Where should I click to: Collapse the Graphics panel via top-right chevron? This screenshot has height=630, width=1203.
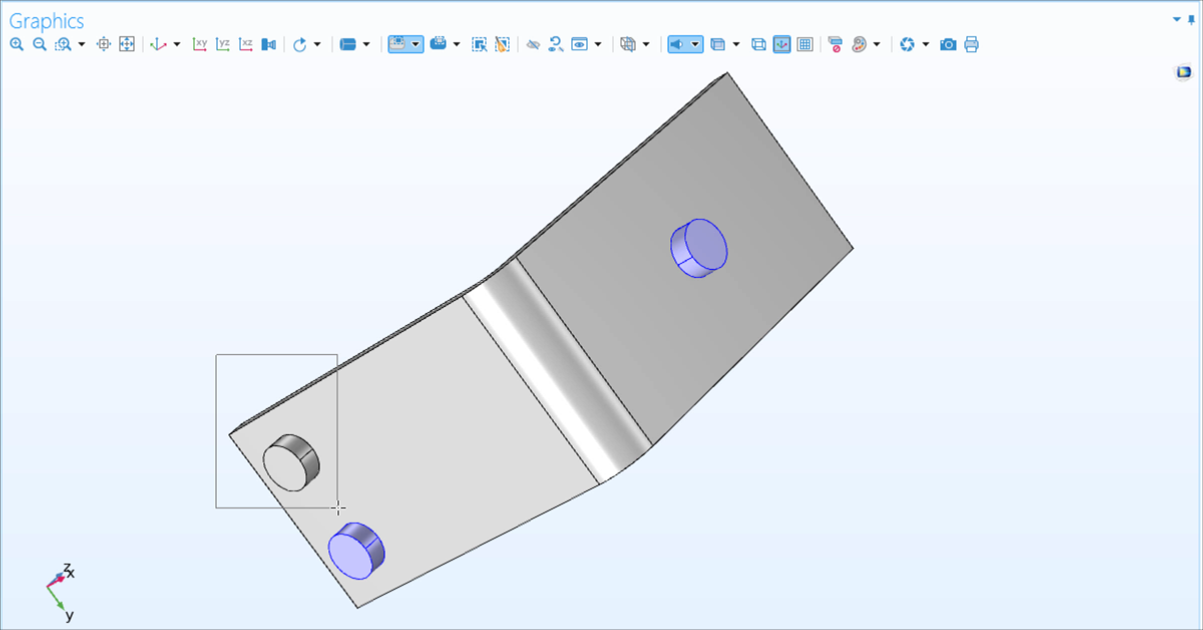(x=1175, y=19)
